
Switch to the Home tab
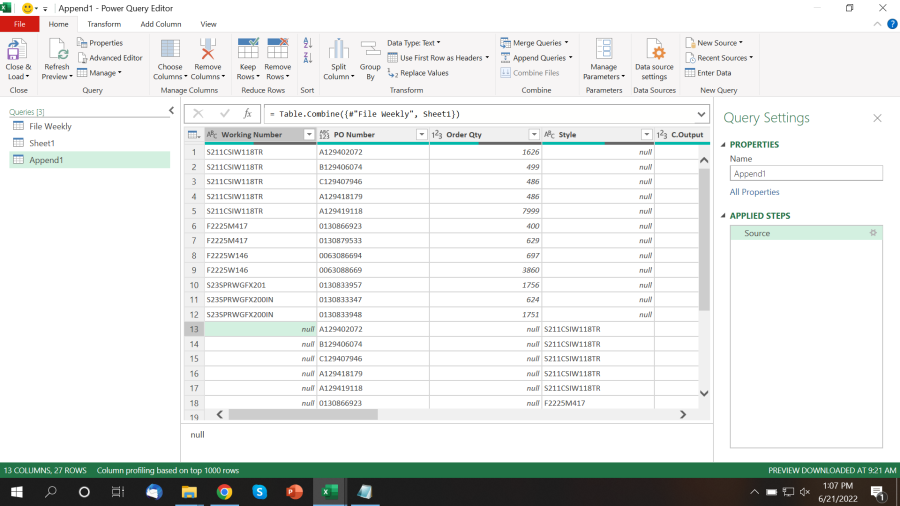coord(58,24)
